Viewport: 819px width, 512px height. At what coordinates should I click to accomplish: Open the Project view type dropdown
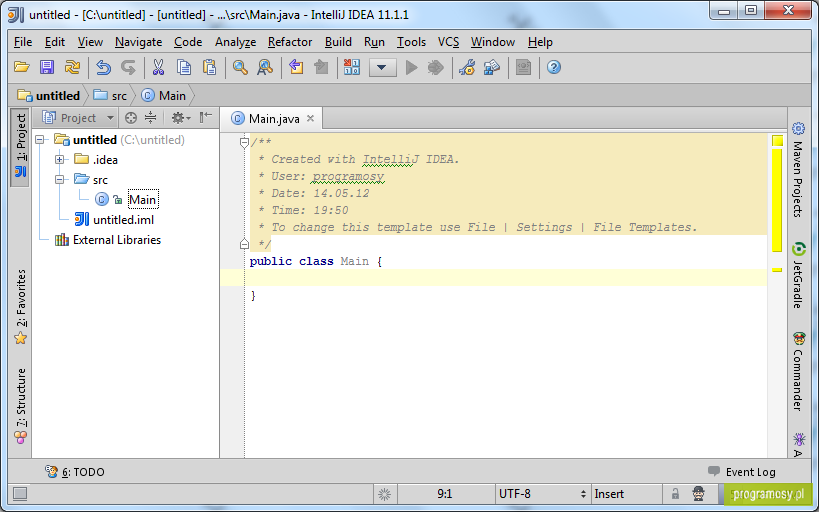(x=78, y=118)
